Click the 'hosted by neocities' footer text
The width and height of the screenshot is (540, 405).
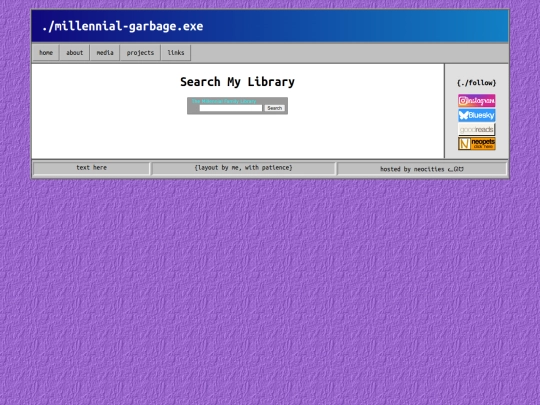coord(422,169)
